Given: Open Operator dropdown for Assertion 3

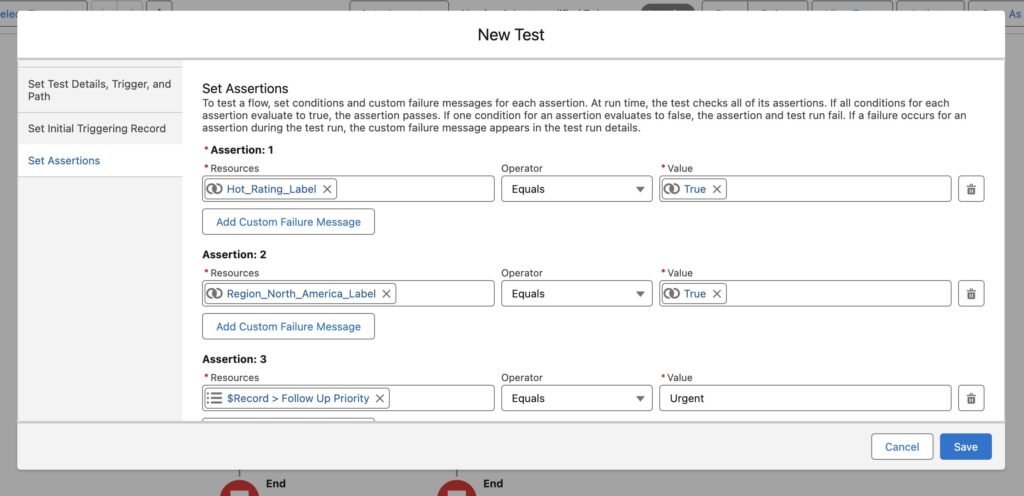Looking at the screenshot, I should coord(576,398).
